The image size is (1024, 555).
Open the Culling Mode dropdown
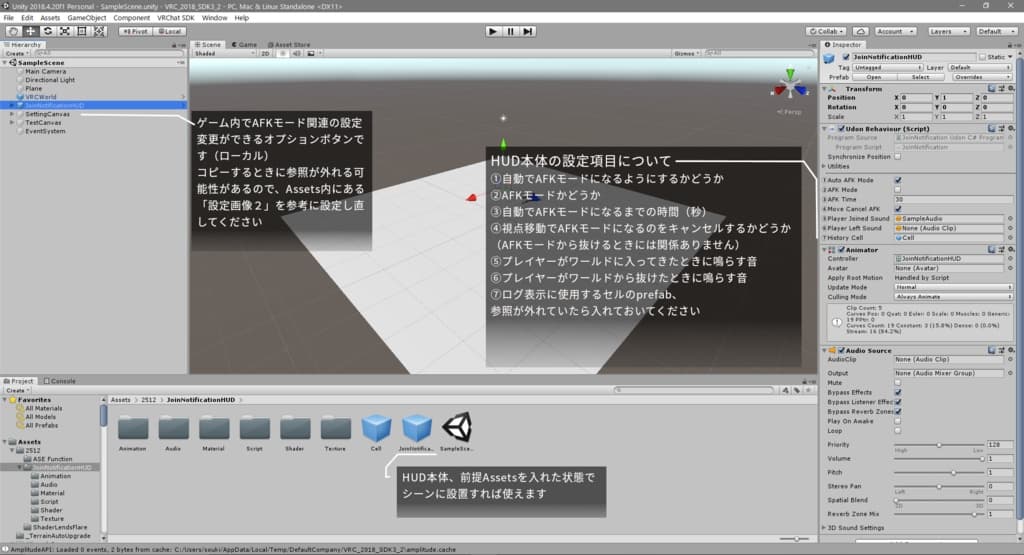[953, 297]
